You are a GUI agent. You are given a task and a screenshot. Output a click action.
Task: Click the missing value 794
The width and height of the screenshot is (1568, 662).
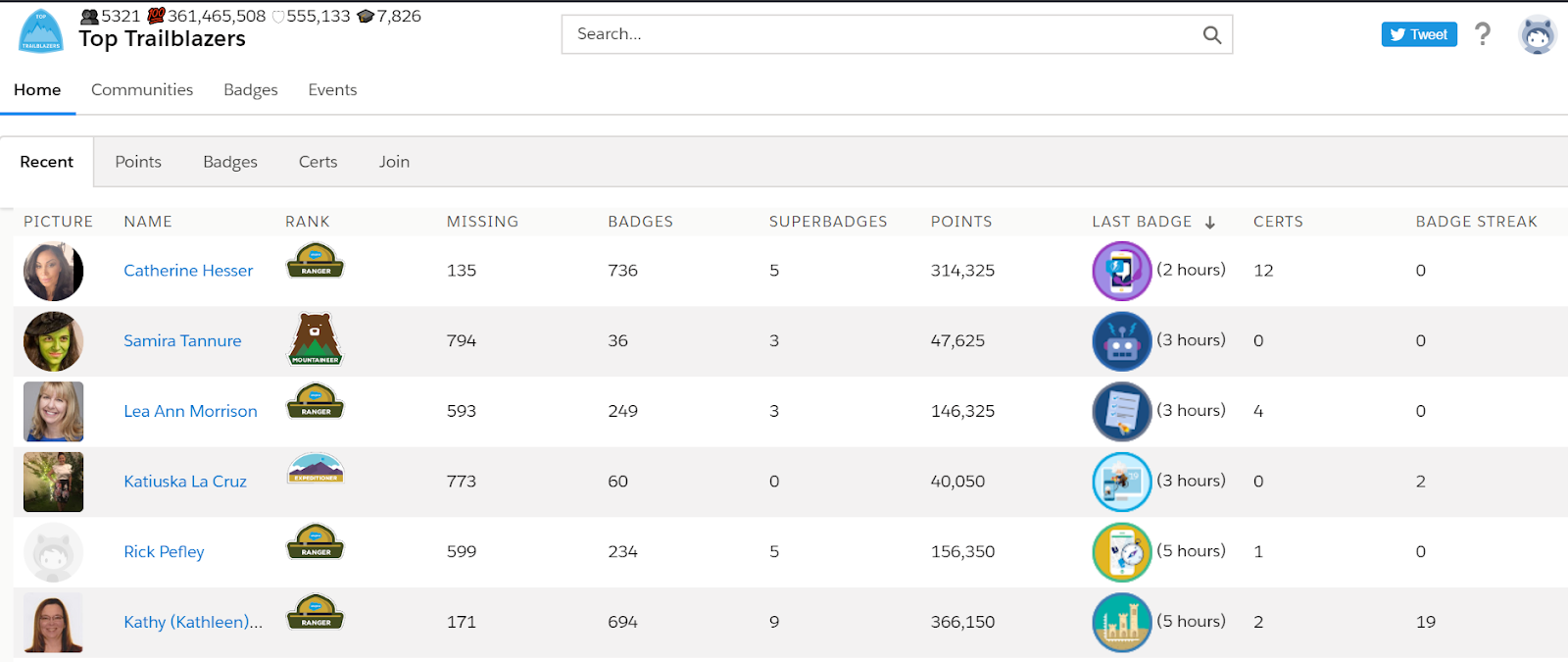click(462, 341)
